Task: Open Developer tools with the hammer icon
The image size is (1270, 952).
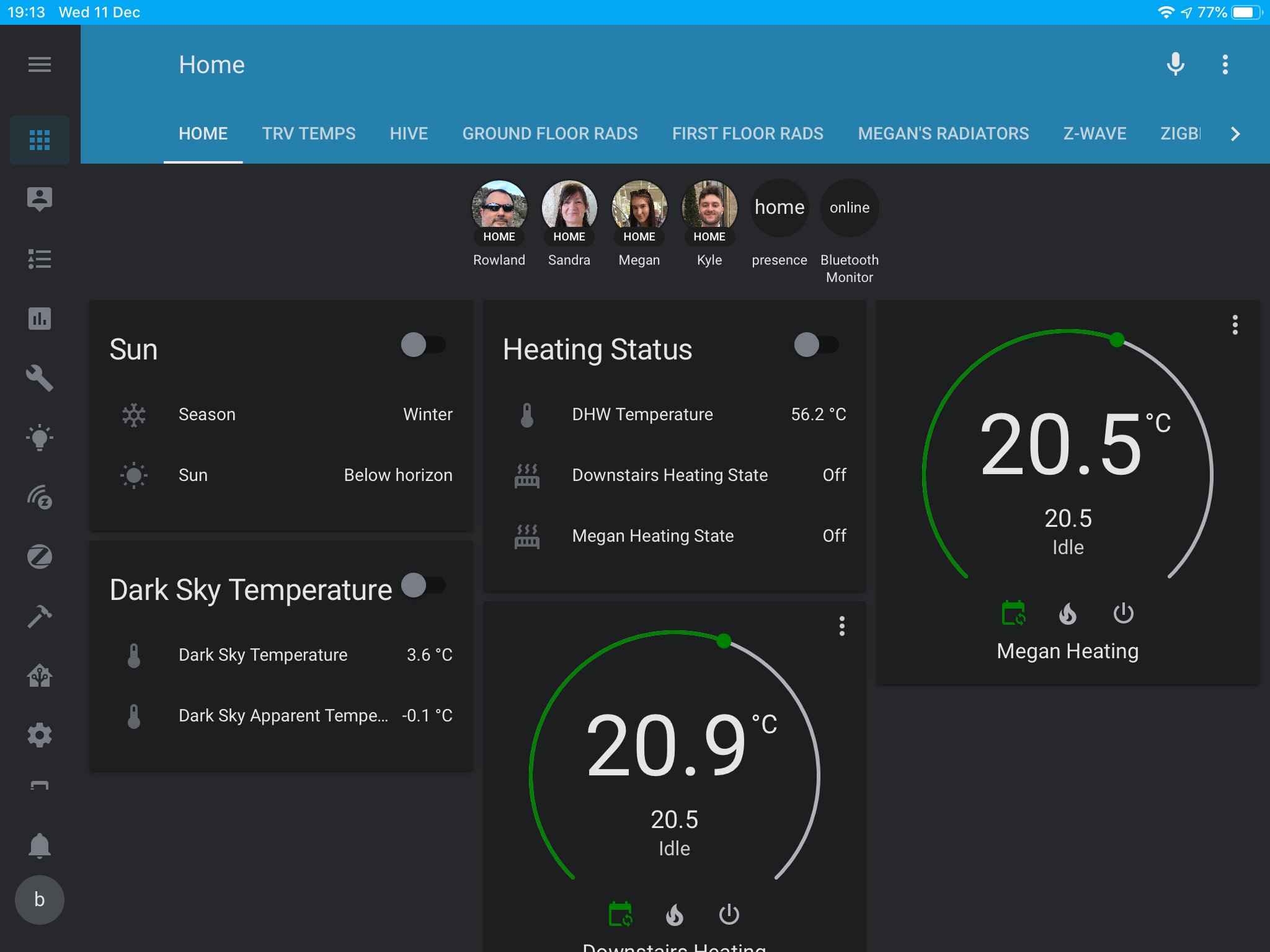Action: (39, 617)
